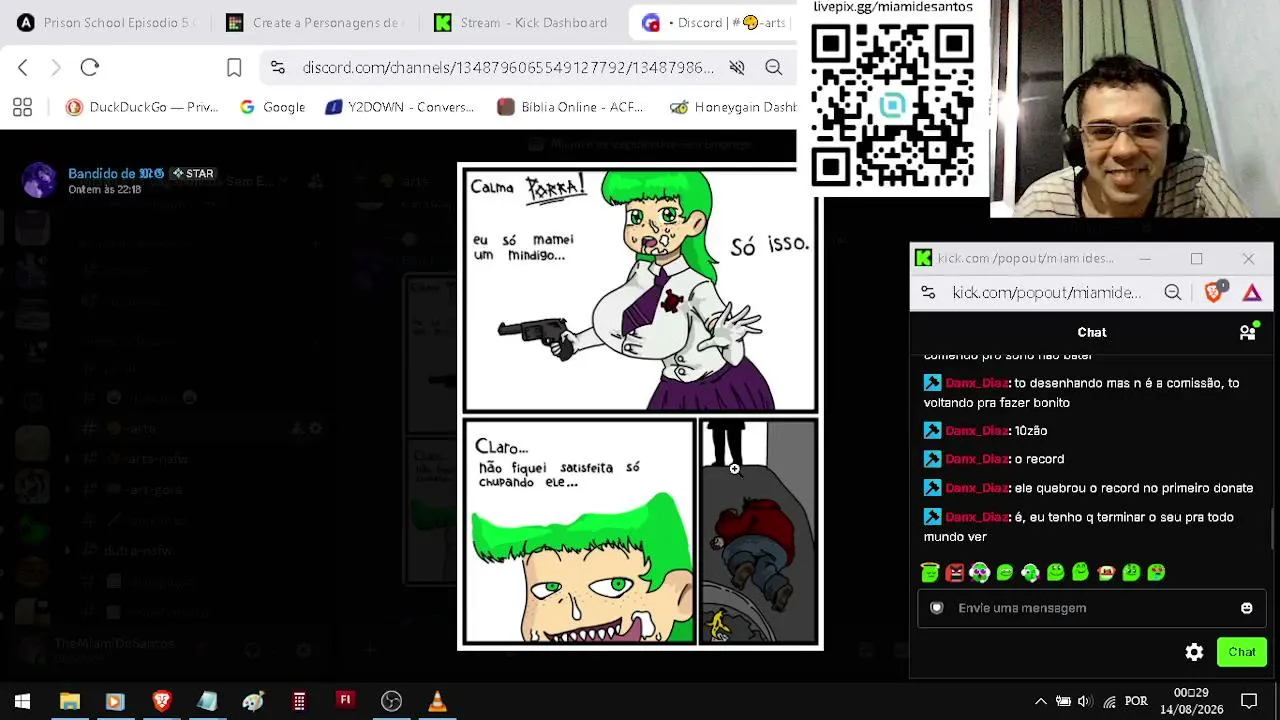This screenshot has width=1280, height=720.
Task: Open OBS Studio from the taskbar
Action: coord(391,701)
